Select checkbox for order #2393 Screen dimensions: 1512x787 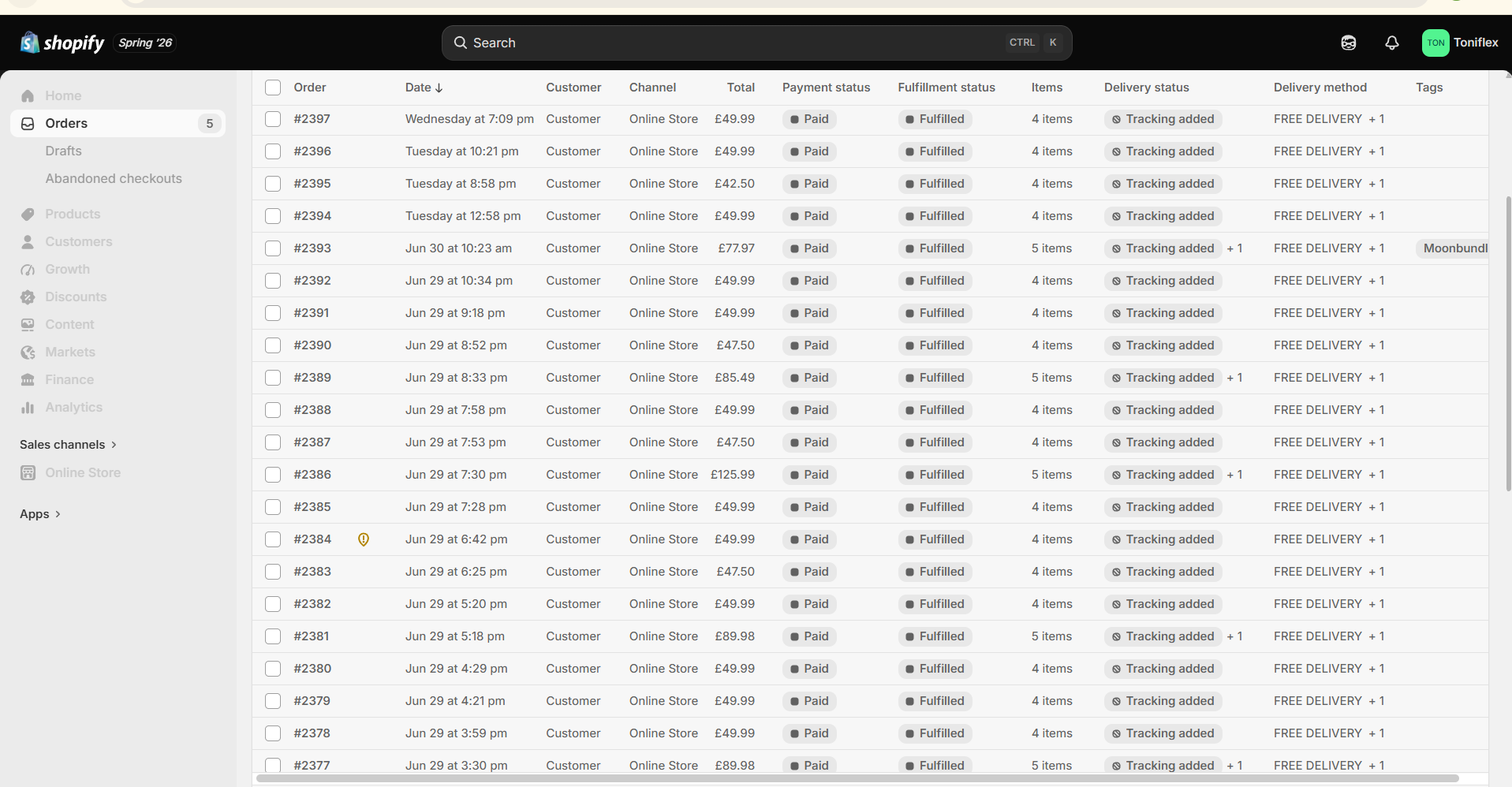click(273, 248)
